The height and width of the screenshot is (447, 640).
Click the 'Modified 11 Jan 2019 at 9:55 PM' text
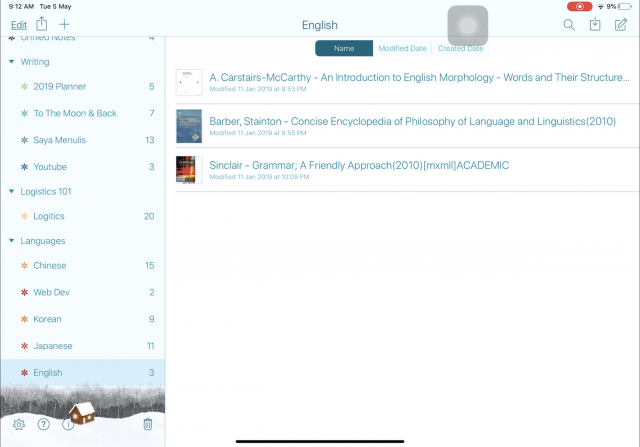pyautogui.click(x=258, y=133)
